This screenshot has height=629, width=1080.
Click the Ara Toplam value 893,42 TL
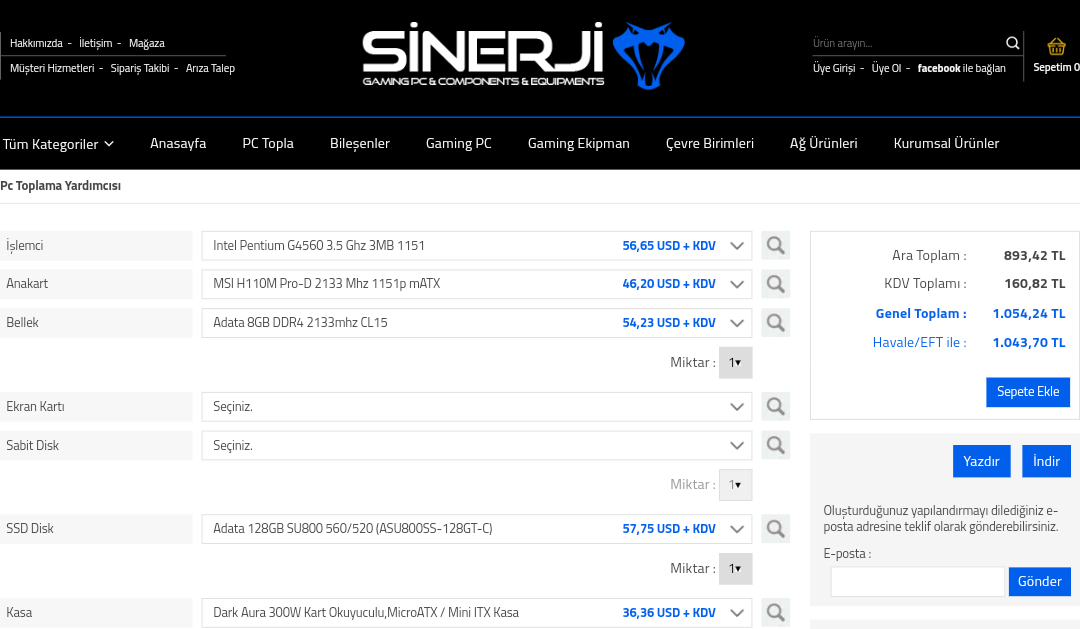click(x=1034, y=256)
